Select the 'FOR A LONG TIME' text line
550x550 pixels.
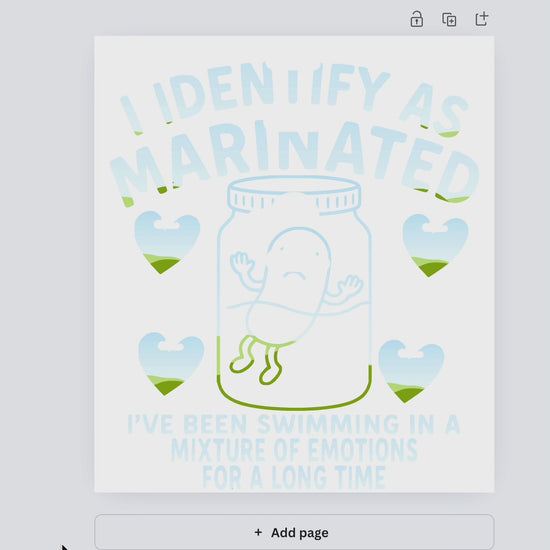294,477
